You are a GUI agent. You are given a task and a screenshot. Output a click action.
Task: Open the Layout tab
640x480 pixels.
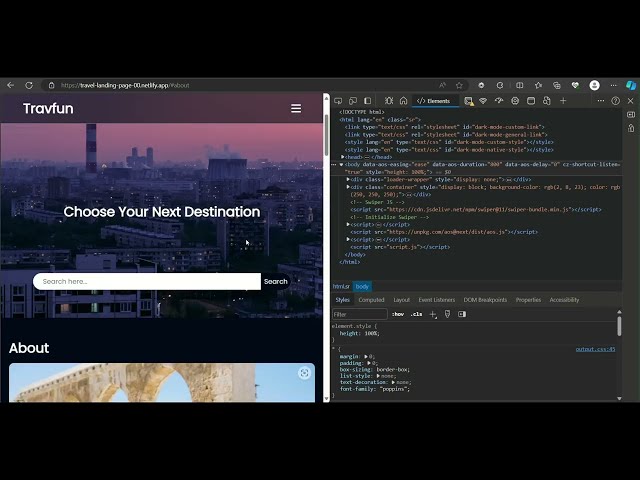pos(401,300)
